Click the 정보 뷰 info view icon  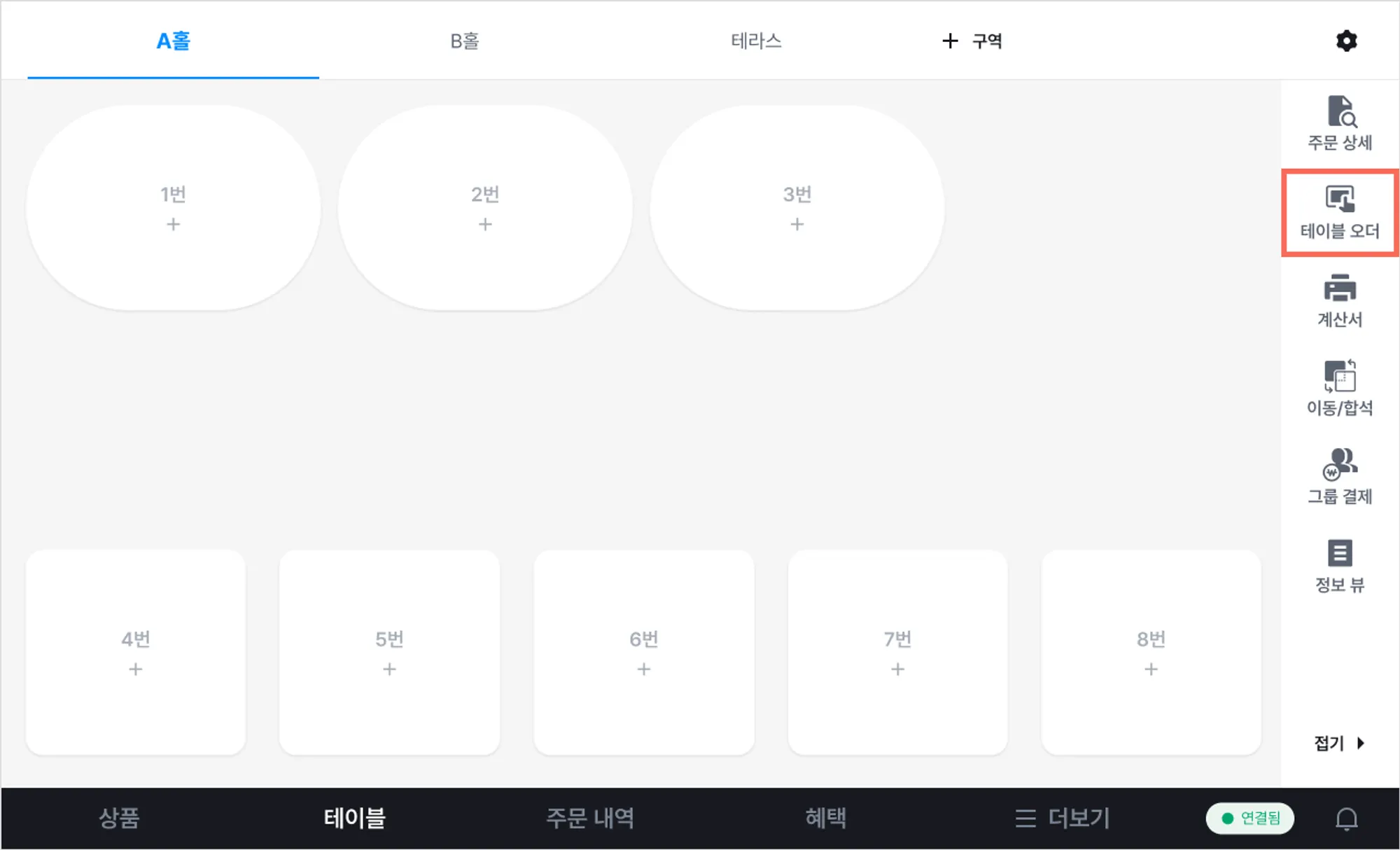[1340, 566]
